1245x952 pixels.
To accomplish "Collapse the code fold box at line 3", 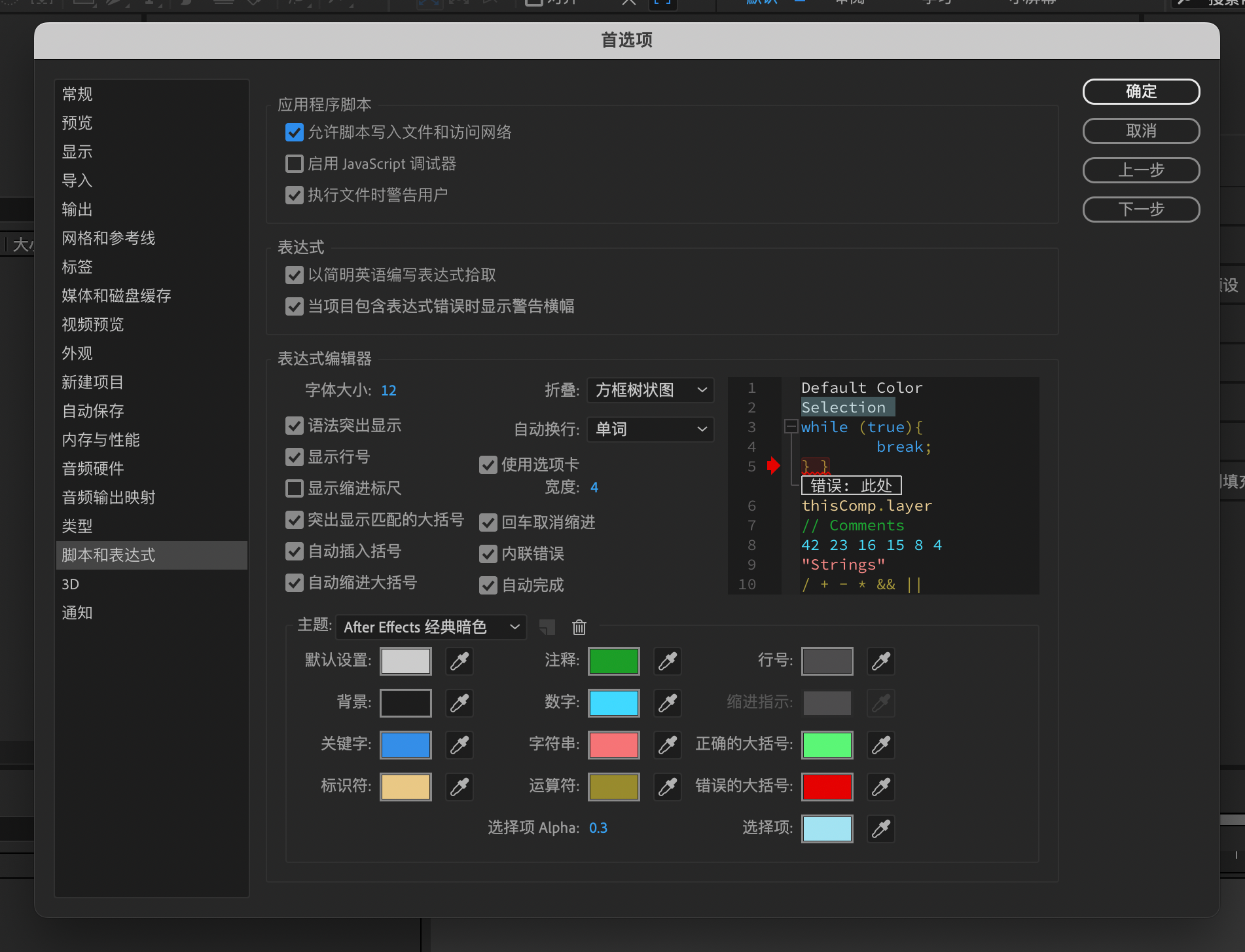I will point(791,427).
